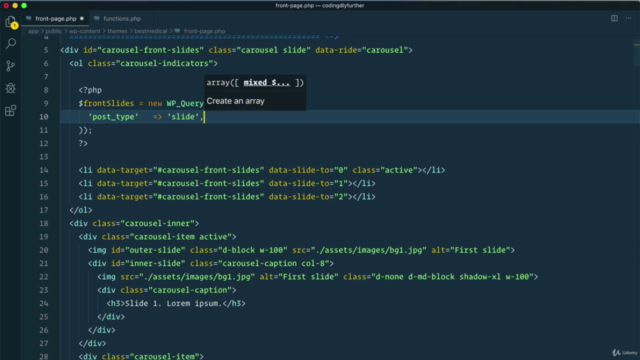This screenshot has width=640, height=360.
Task: Select 'app' in the breadcrumb path
Action: coord(33,31)
